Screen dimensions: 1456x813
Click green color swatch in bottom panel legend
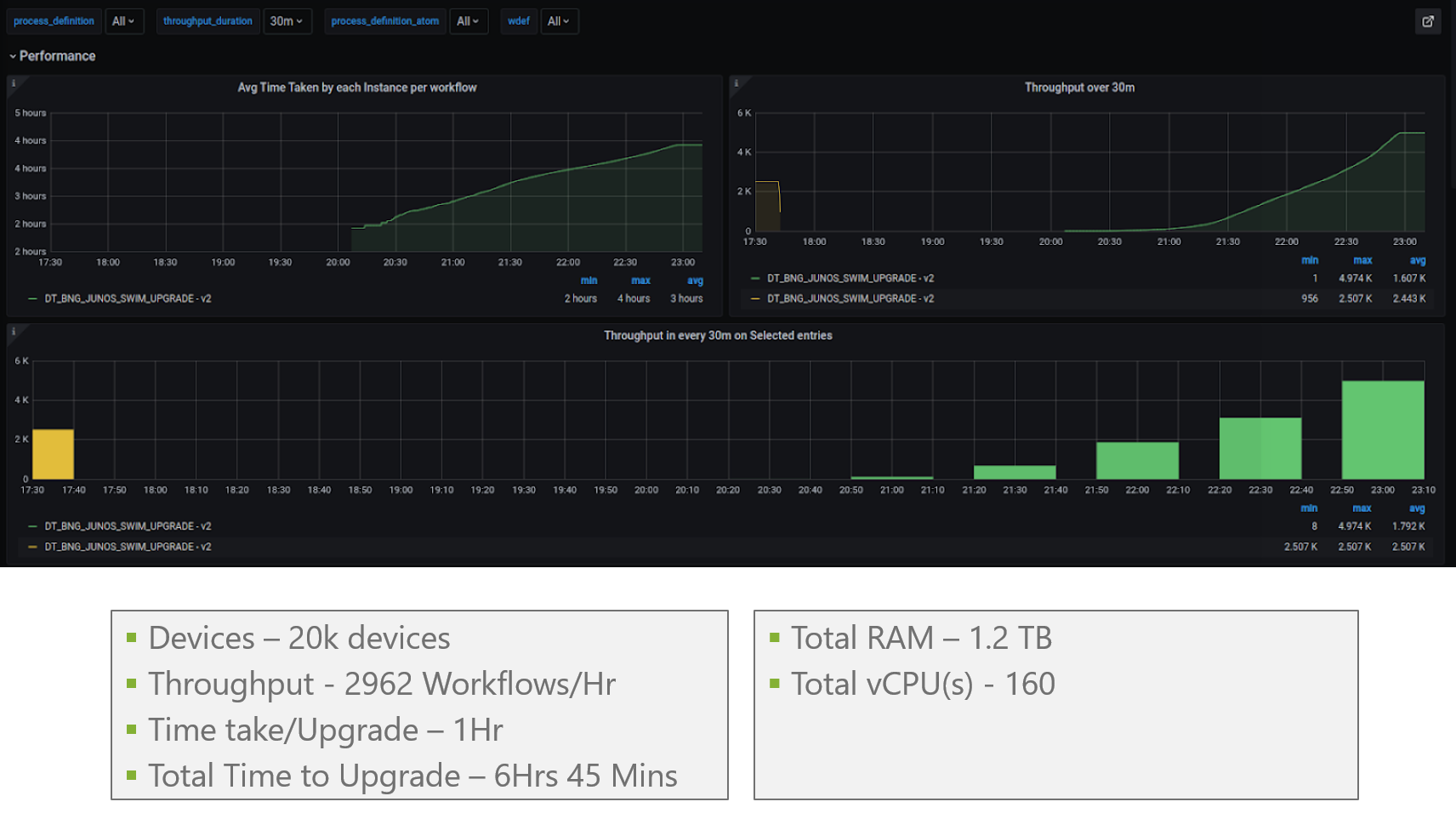click(33, 526)
